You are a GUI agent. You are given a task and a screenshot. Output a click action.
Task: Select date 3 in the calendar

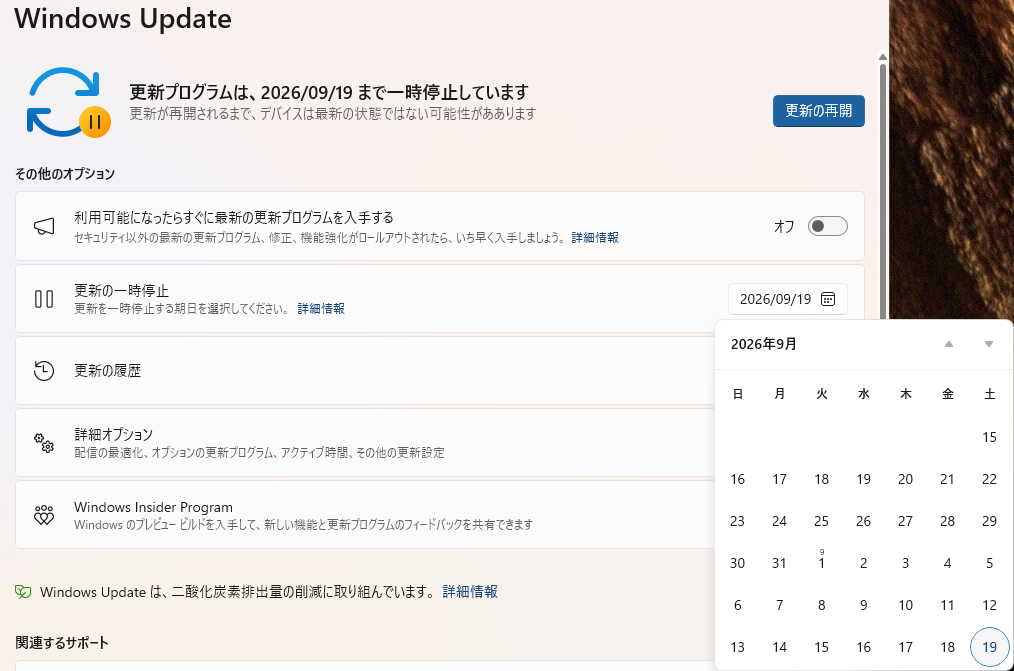pos(905,563)
